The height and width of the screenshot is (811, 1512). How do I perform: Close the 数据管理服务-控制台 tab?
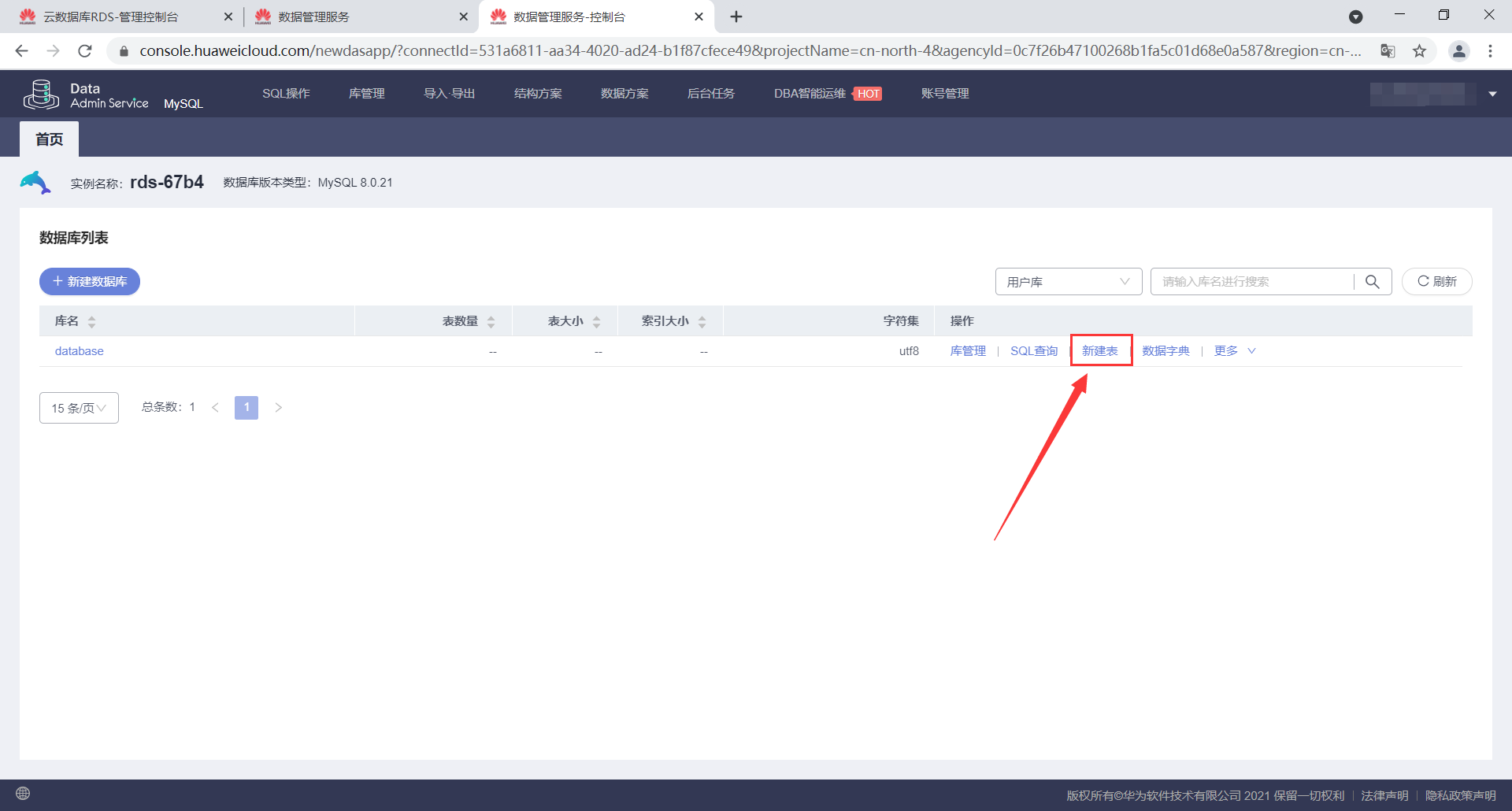(x=699, y=17)
